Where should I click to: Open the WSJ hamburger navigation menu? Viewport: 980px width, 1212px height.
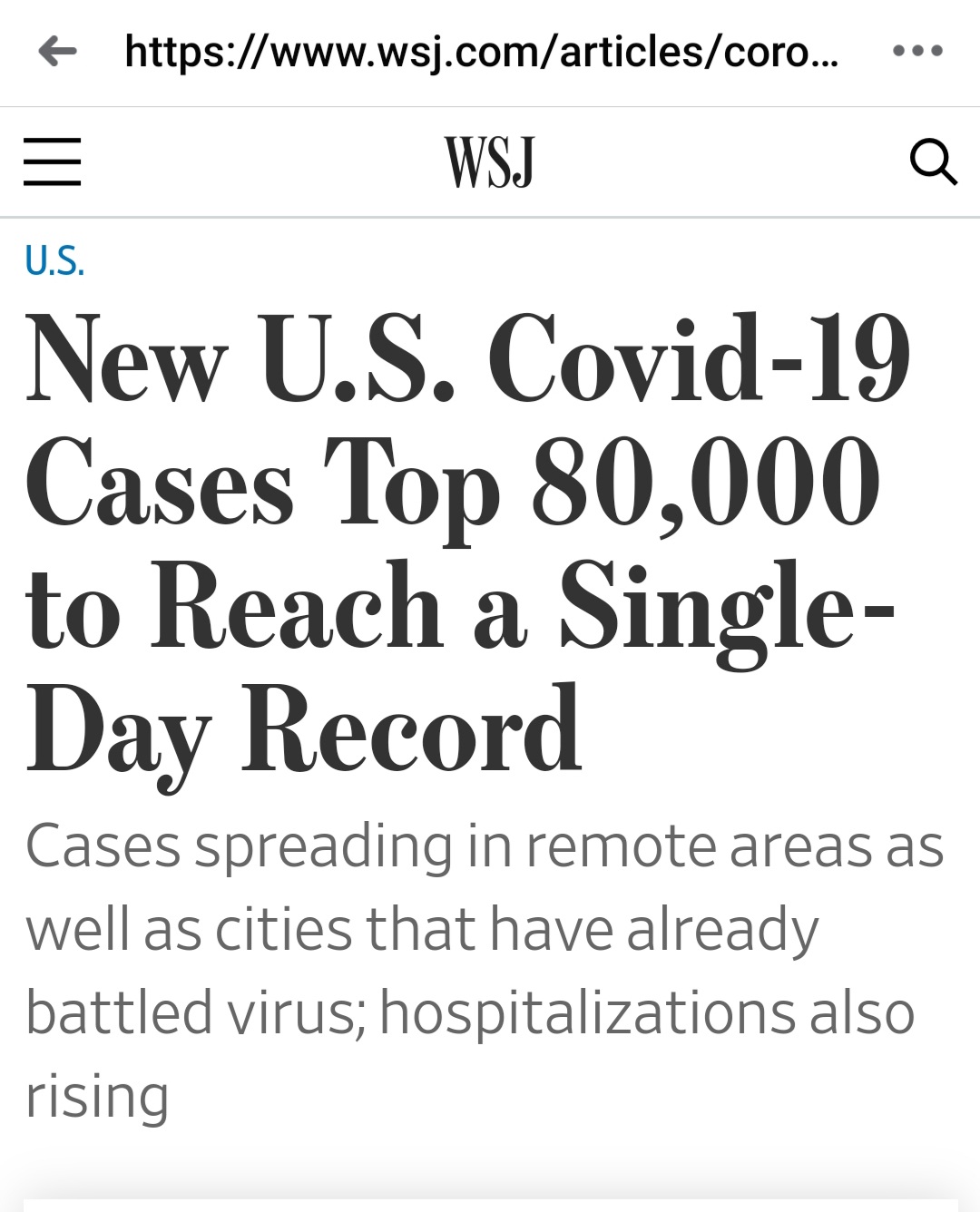click(x=53, y=161)
